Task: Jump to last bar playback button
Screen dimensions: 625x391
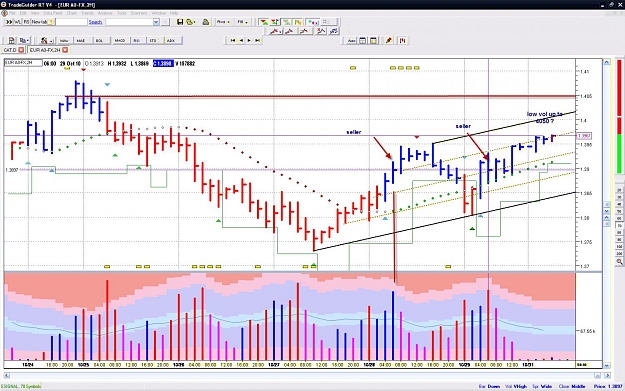Action: coord(258,40)
